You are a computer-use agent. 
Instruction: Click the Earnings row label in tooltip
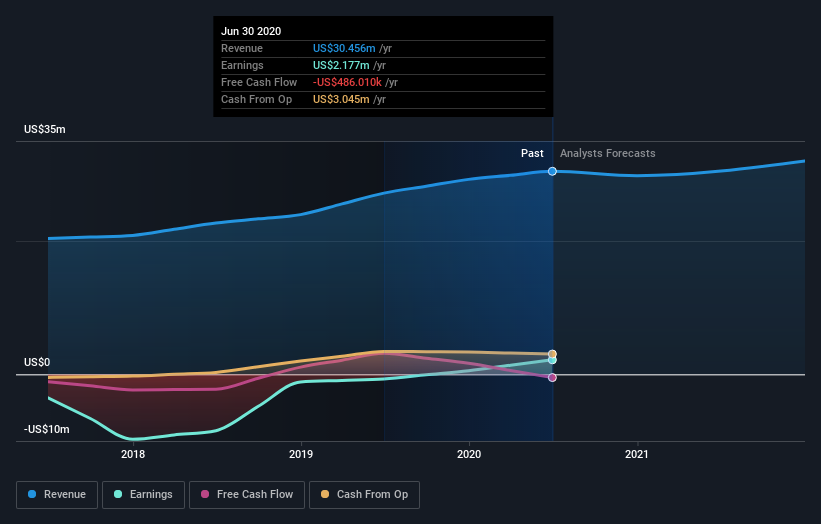(x=242, y=65)
